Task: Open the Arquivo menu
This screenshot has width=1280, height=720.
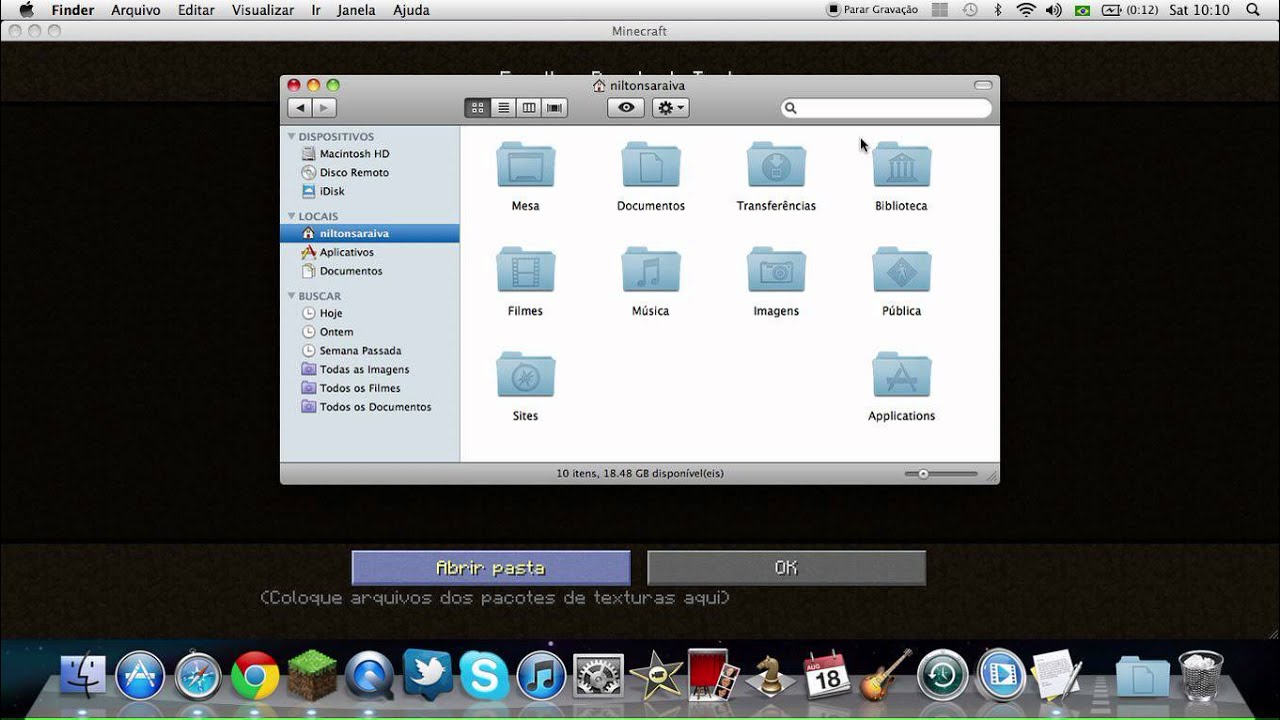Action: pos(136,10)
